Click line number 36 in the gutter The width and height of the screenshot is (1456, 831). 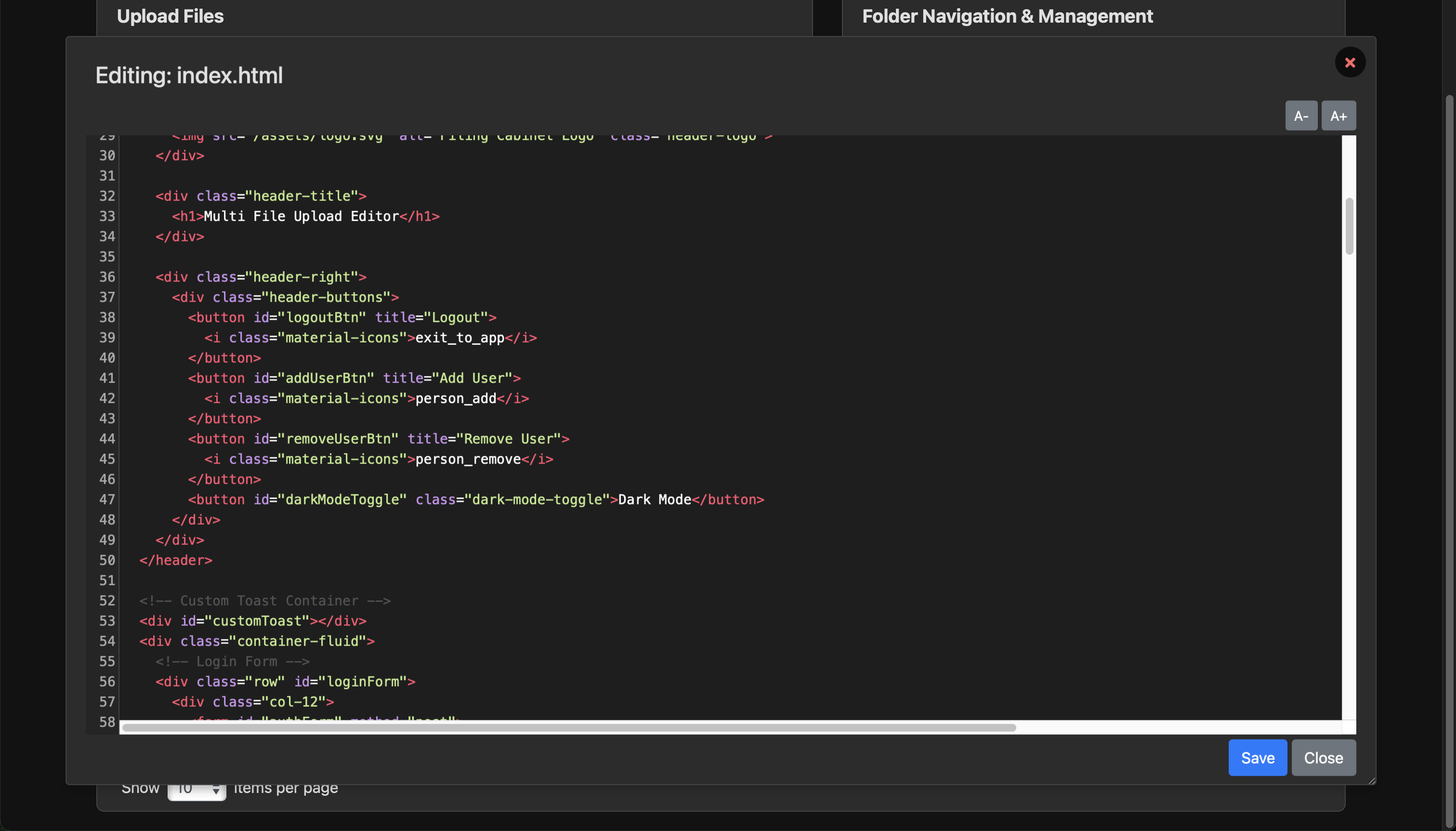pyautogui.click(x=107, y=277)
